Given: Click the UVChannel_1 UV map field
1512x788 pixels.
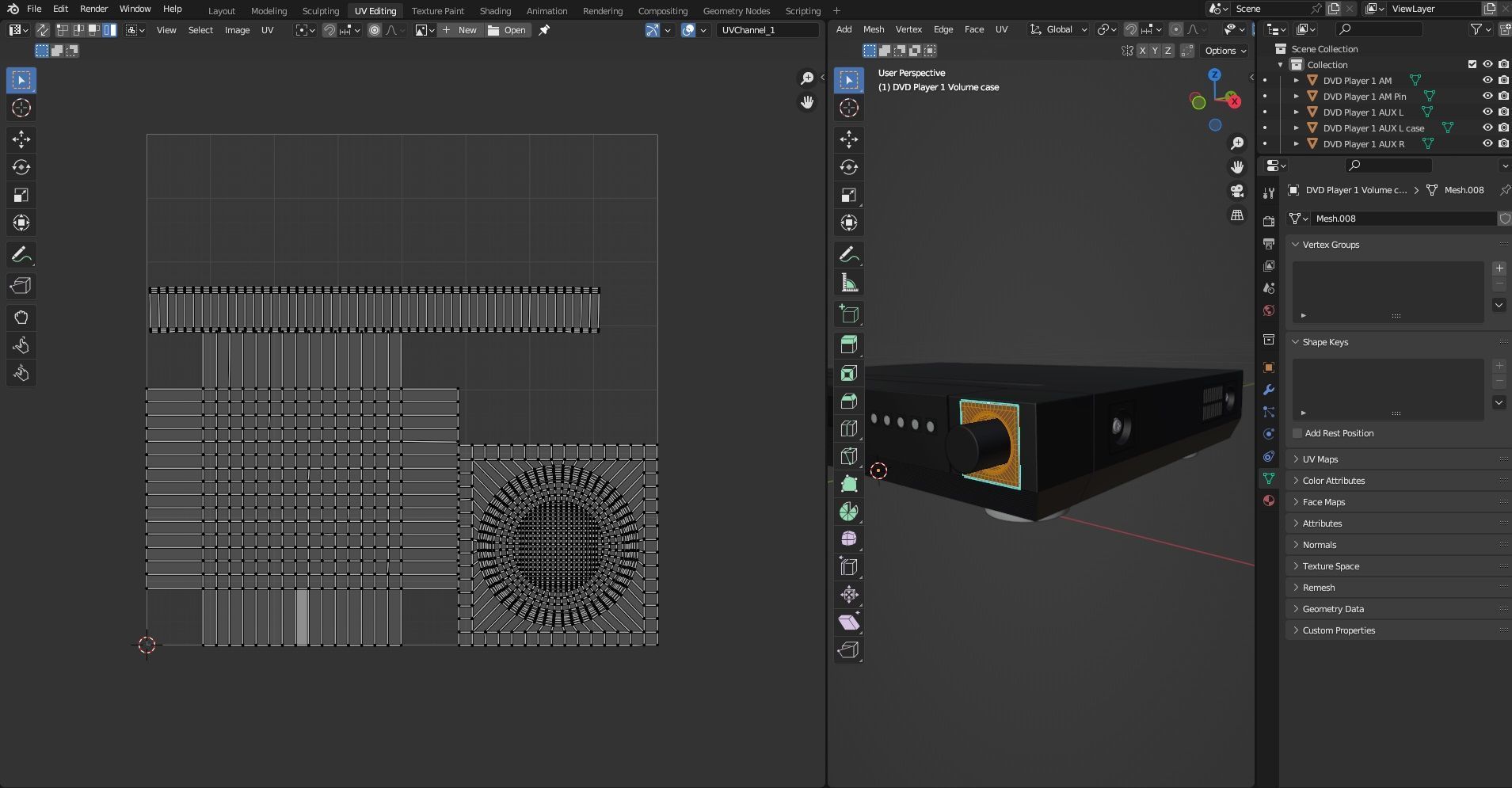Looking at the screenshot, I should tap(767, 30).
